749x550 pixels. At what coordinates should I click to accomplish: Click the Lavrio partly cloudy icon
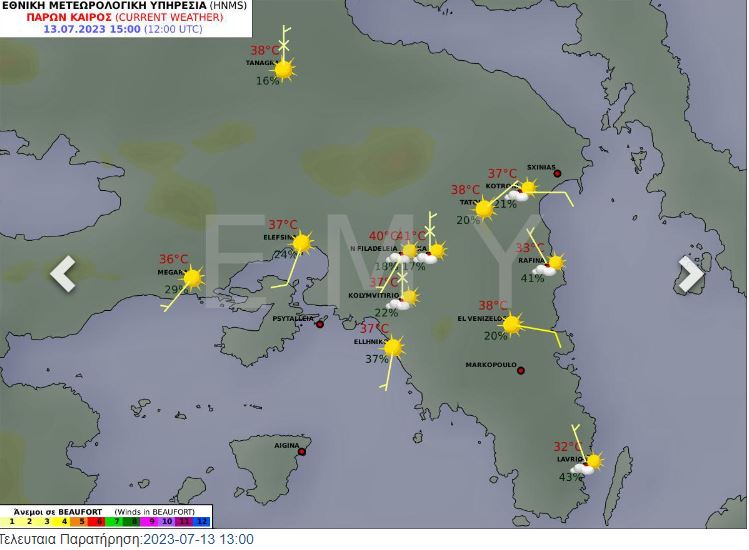click(x=589, y=463)
